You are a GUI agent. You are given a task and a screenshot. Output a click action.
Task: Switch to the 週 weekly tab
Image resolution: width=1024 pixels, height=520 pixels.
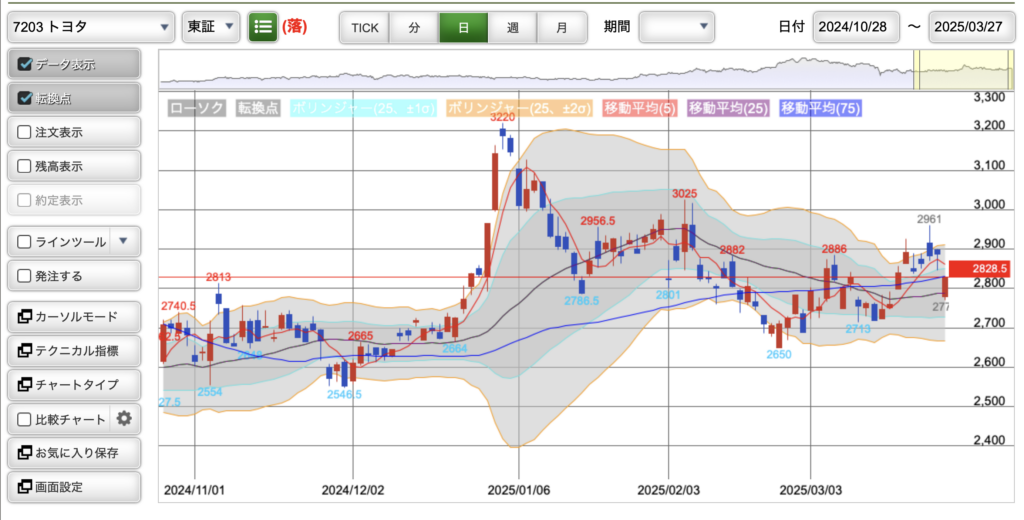coord(512,27)
